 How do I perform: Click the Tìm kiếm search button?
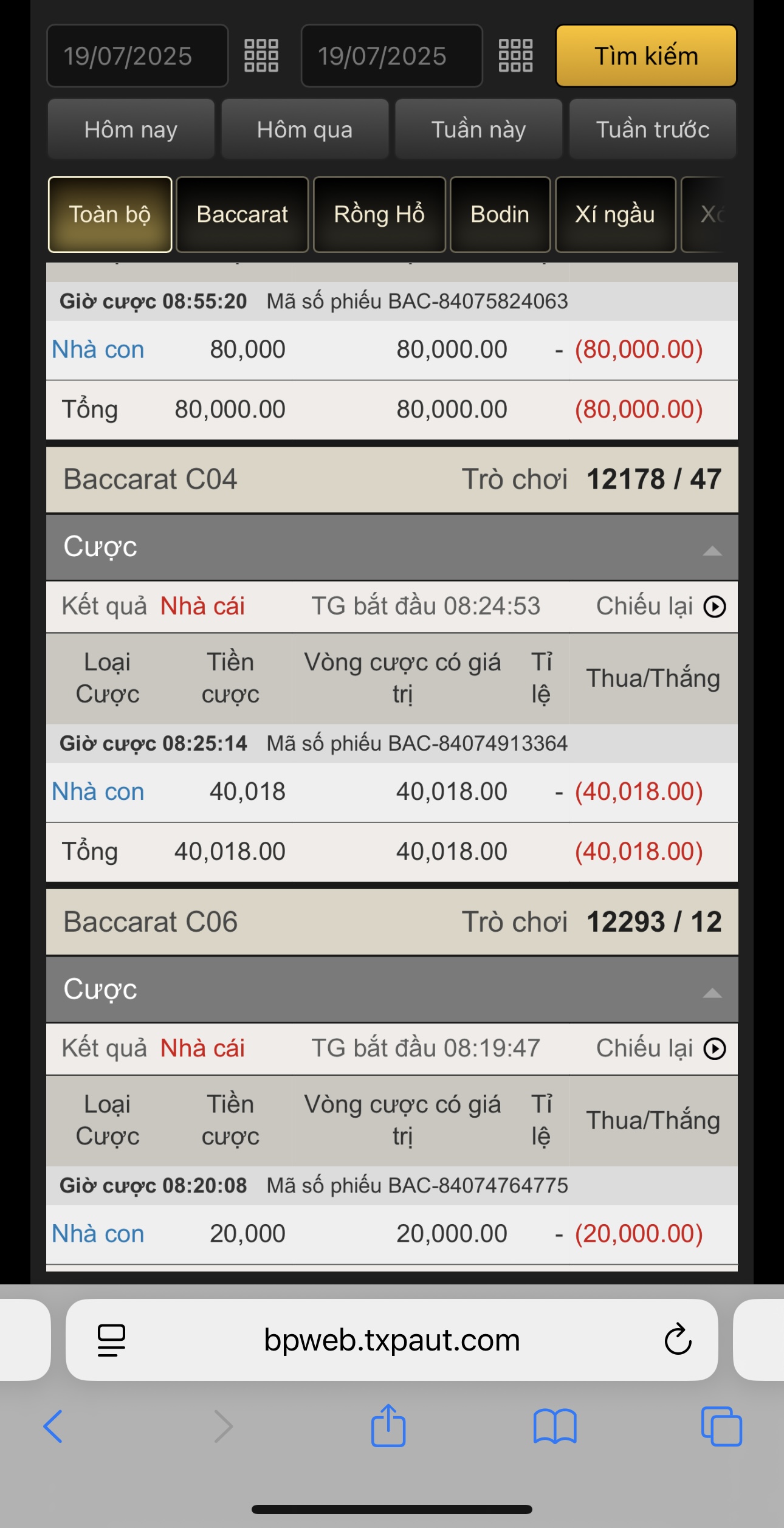pyautogui.click(x=646, y=56)
